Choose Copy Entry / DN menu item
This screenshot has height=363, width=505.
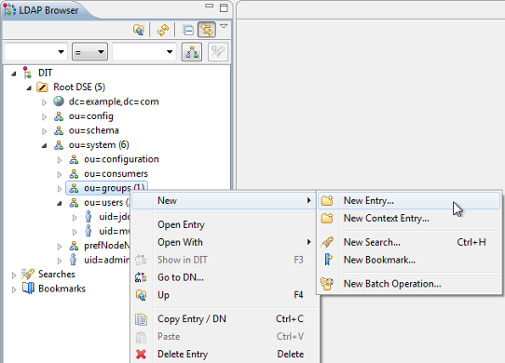224,319
